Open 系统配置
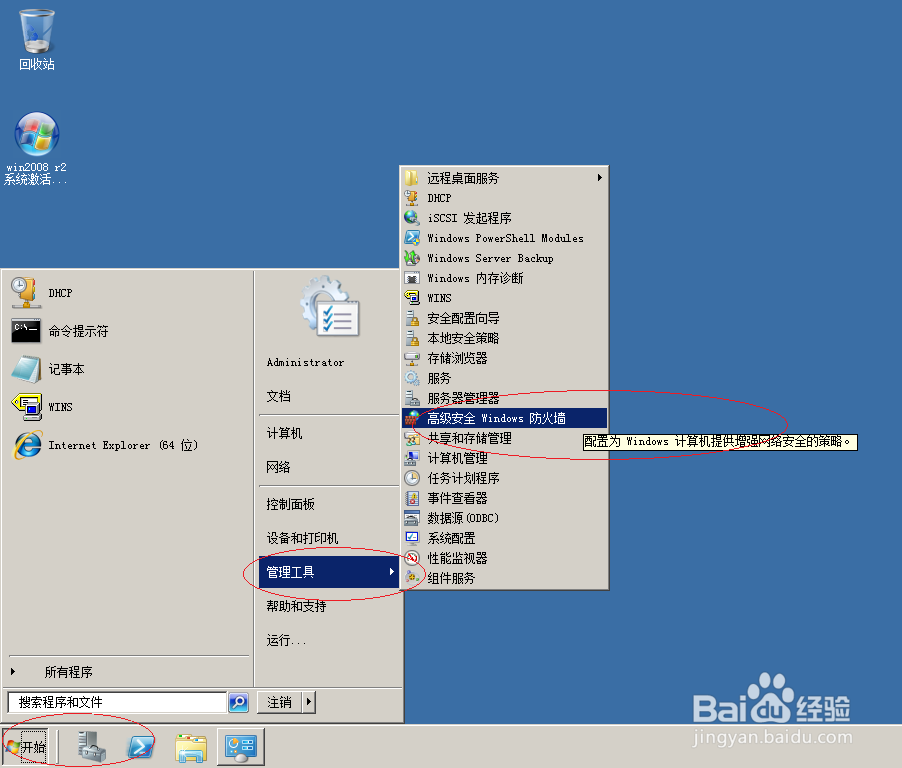902x768 pixels. [504, 538]
